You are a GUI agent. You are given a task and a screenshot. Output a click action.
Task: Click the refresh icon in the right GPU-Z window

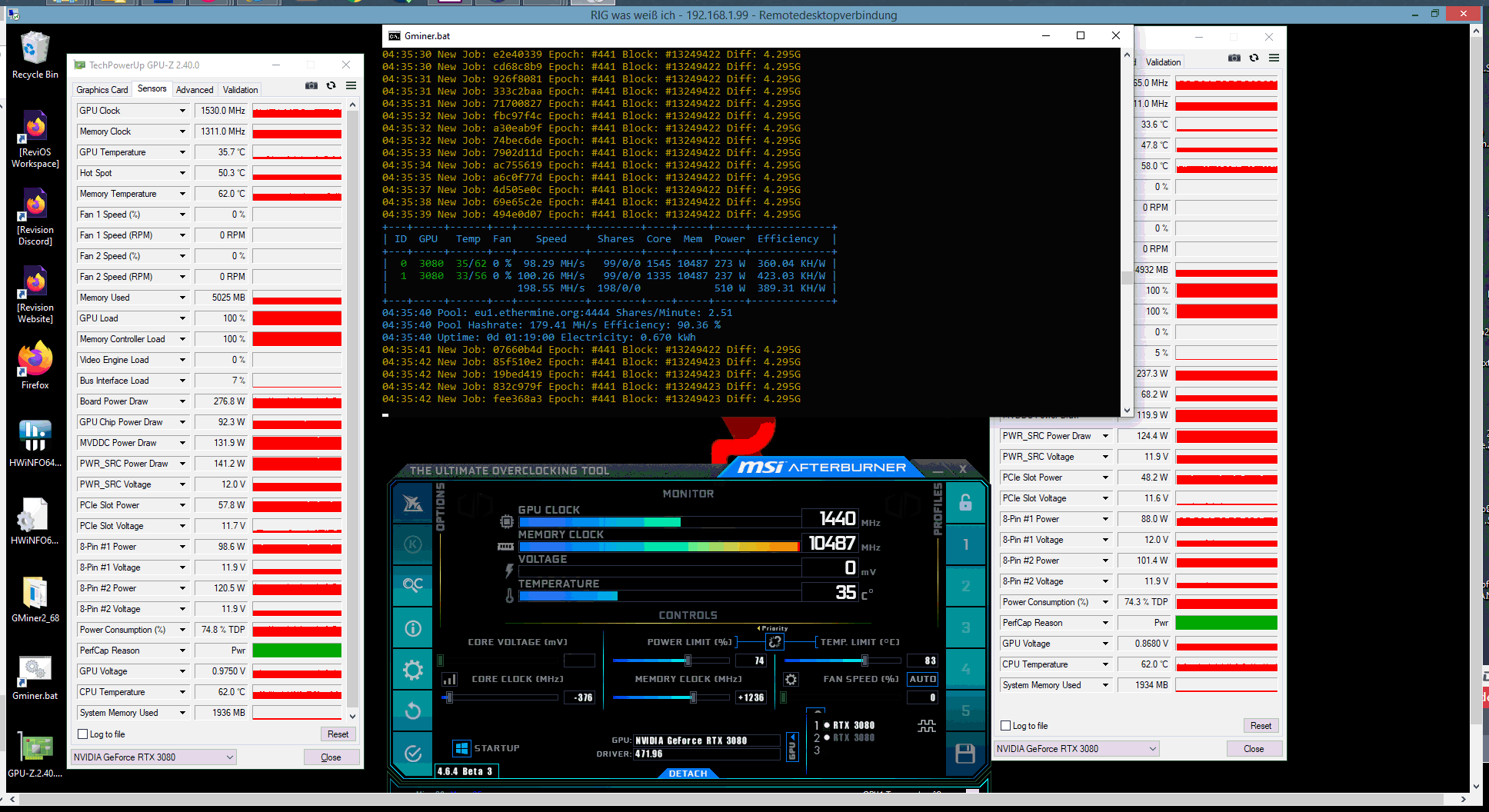[1254, 58]
